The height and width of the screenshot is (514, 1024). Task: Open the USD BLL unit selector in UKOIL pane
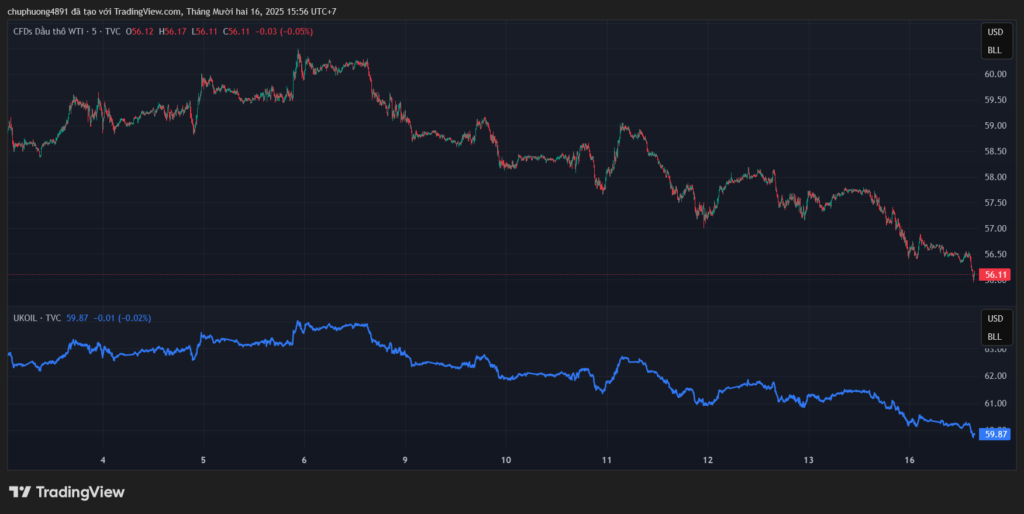pos(994,327)
